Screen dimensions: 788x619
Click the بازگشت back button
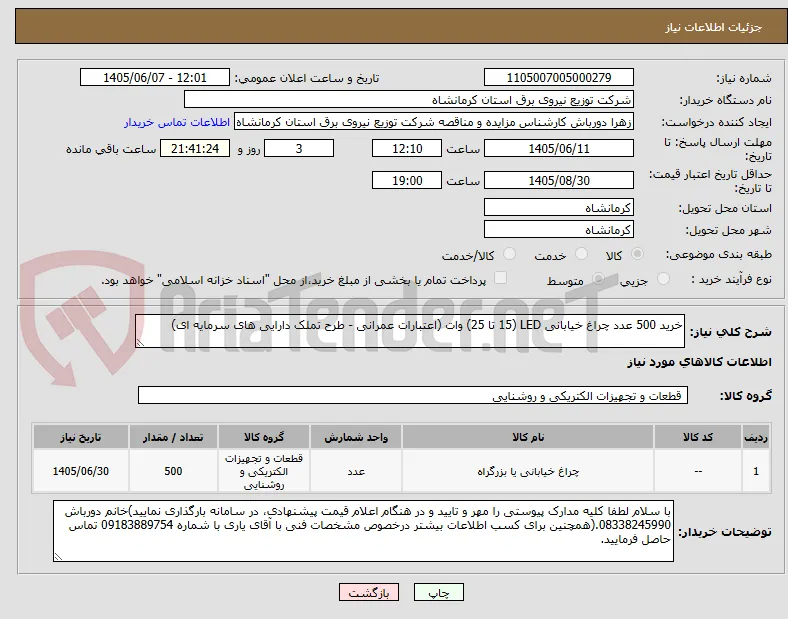coord(369,593)
